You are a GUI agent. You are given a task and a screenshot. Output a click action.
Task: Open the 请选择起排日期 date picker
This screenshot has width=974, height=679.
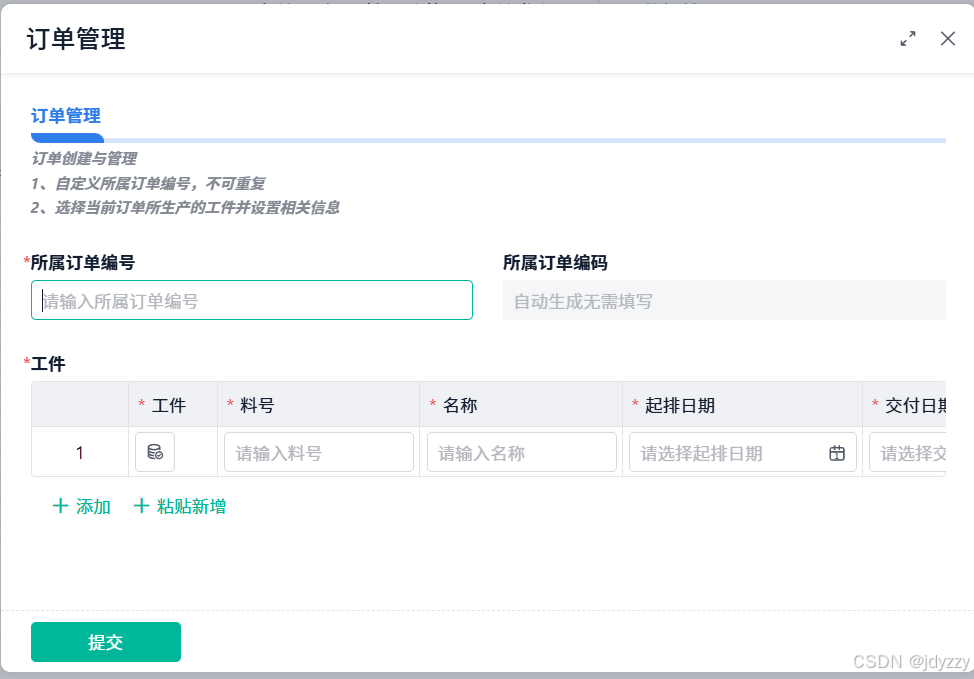[742, 452]
